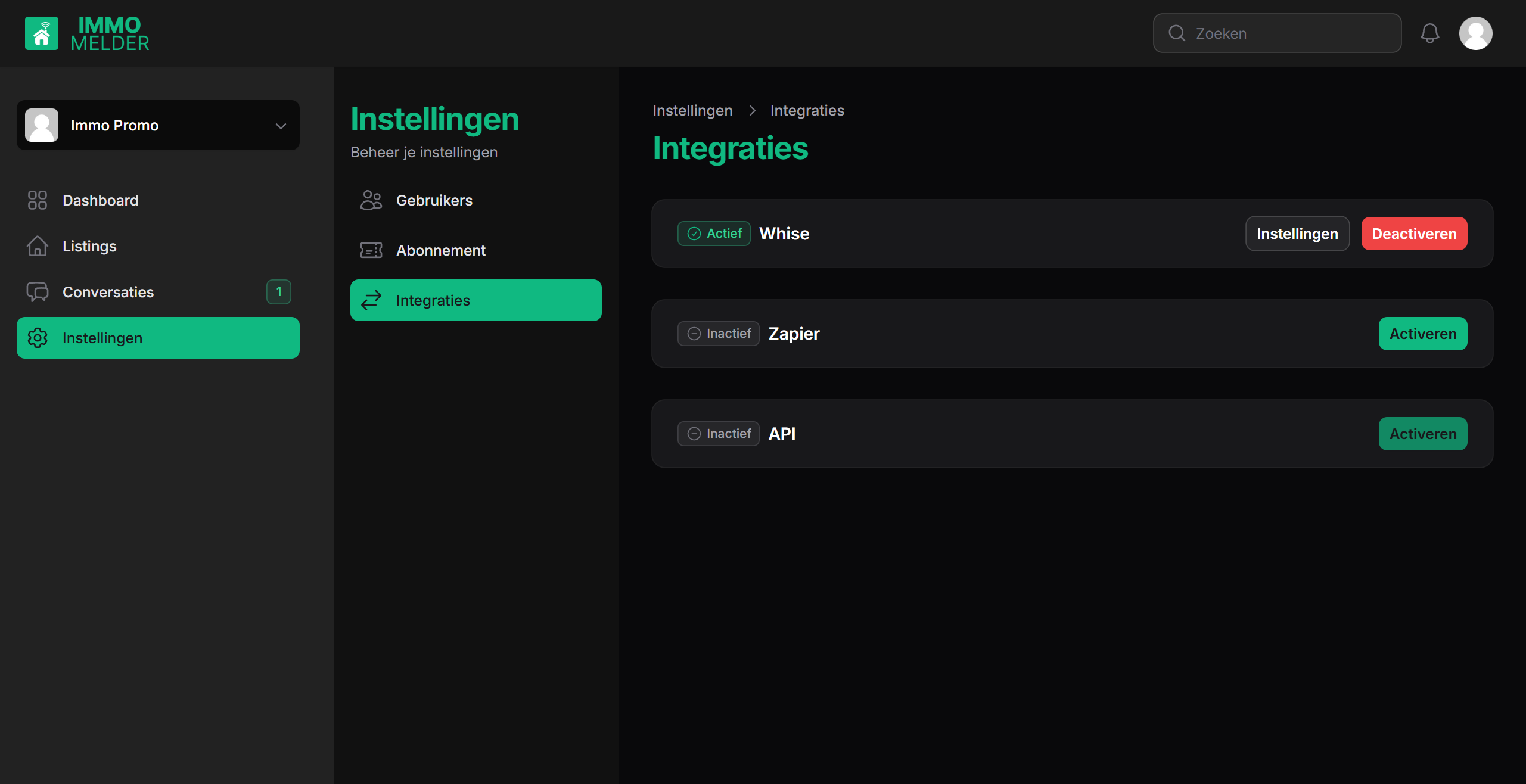This screenshot has width=1526, height=784.
Task: Click the user profile avatar
Action: (x=1475, y=33)
